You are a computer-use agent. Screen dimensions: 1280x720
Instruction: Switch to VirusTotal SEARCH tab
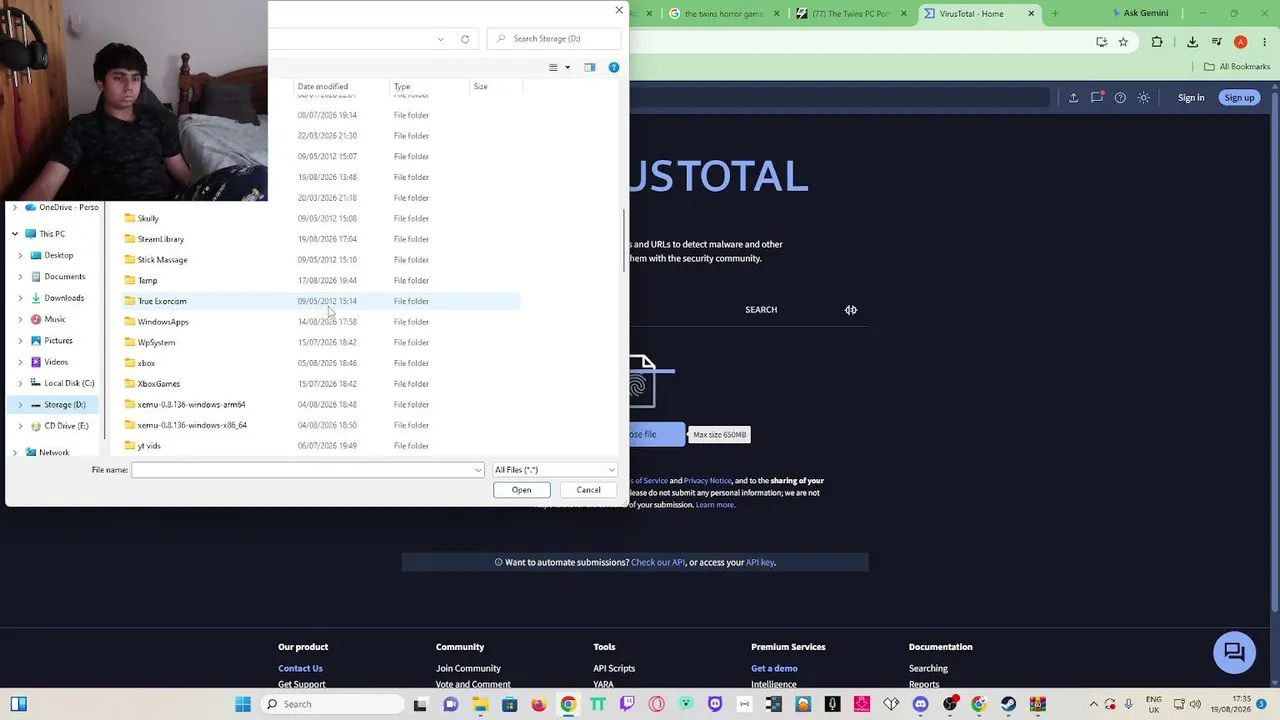click(761, 310)
